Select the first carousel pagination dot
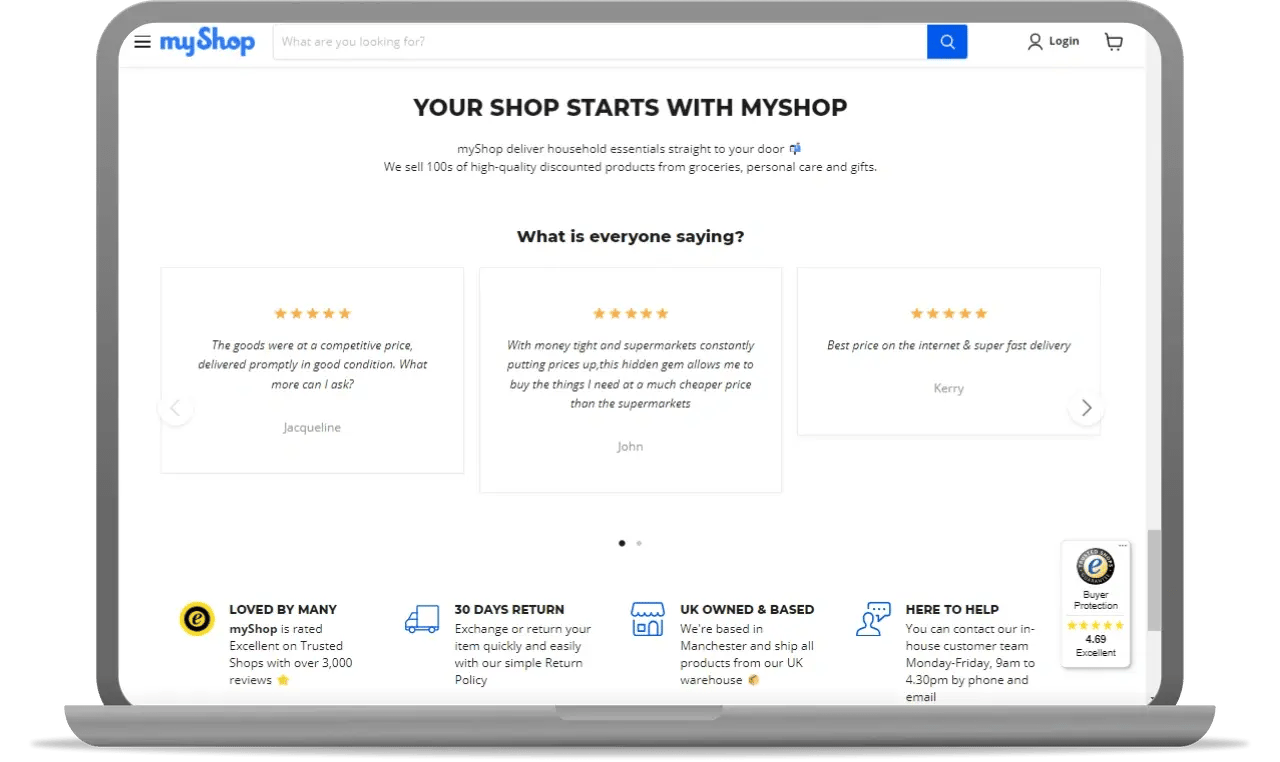 coord(622,543)
